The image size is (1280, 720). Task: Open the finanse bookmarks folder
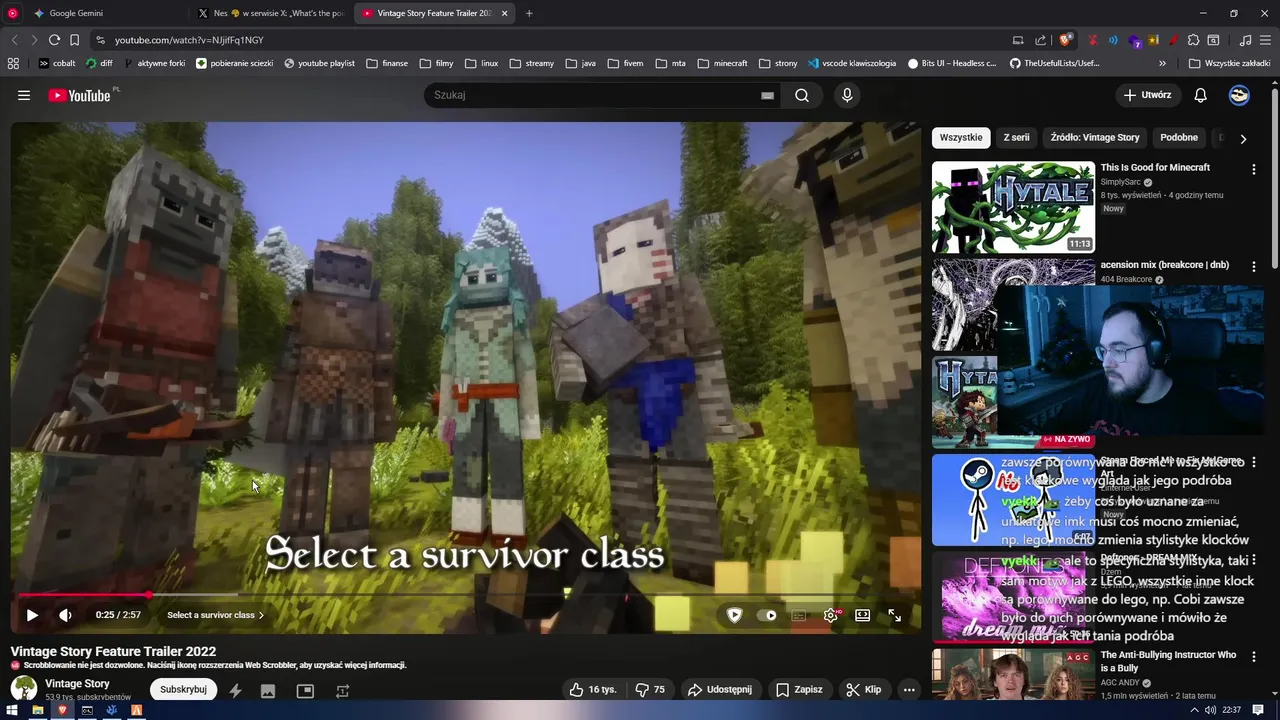point(387,63)
